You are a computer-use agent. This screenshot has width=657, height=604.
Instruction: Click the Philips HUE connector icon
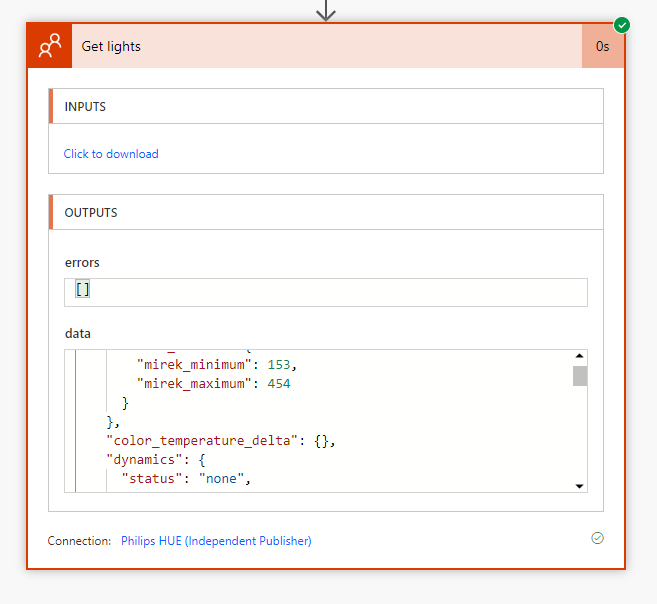pyautogui.click(x=49, y=46)
